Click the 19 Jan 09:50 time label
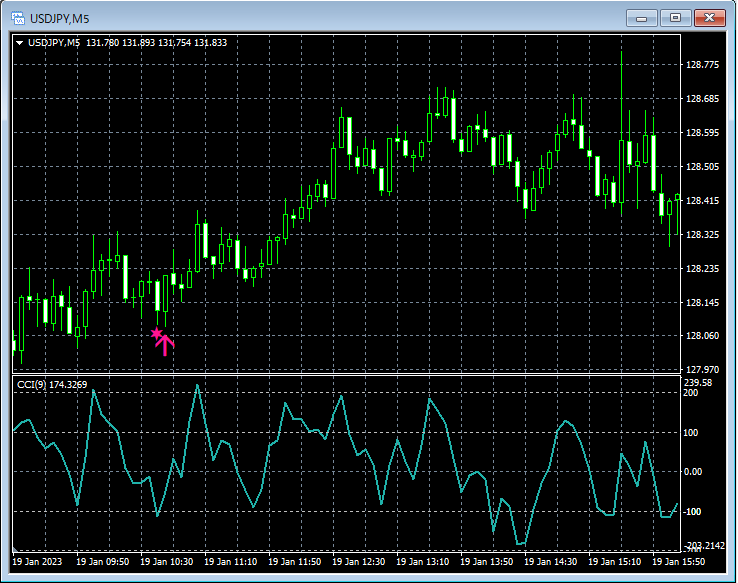The height and width of the screenshot is (583, 738). pyautogui.click(x=103, y=562)
